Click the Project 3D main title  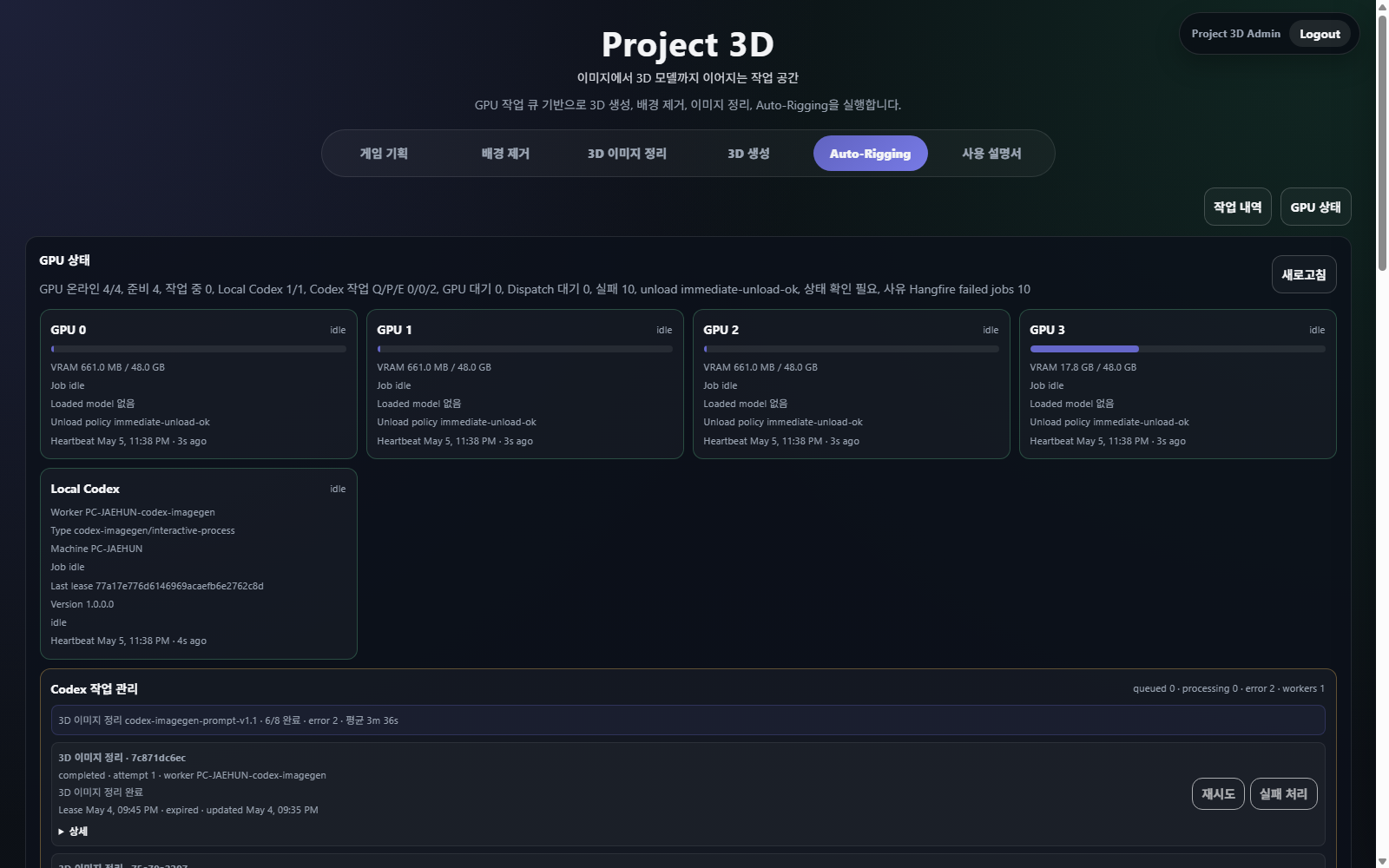click(688, 44)
